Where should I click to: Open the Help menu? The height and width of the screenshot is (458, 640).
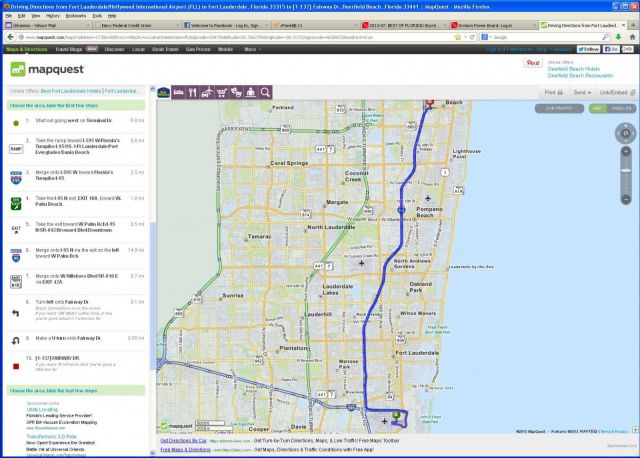pyautogui.click(x=112, y=16)
